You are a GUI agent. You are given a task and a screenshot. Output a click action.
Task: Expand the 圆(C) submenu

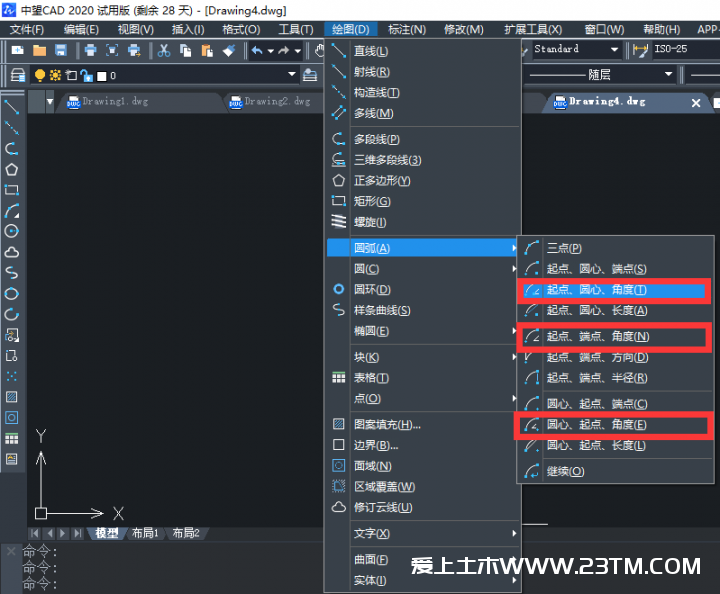424,269
